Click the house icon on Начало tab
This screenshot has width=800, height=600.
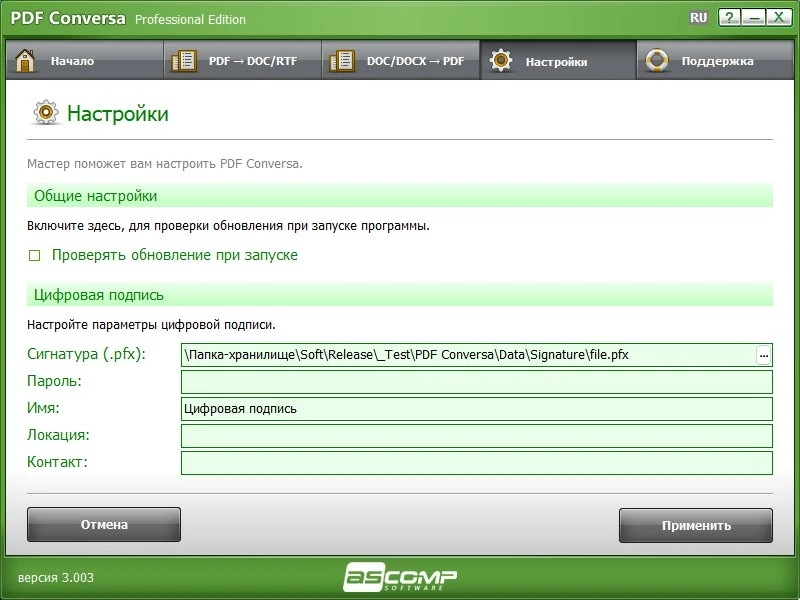pyautogui.click(x=24, y=60)
